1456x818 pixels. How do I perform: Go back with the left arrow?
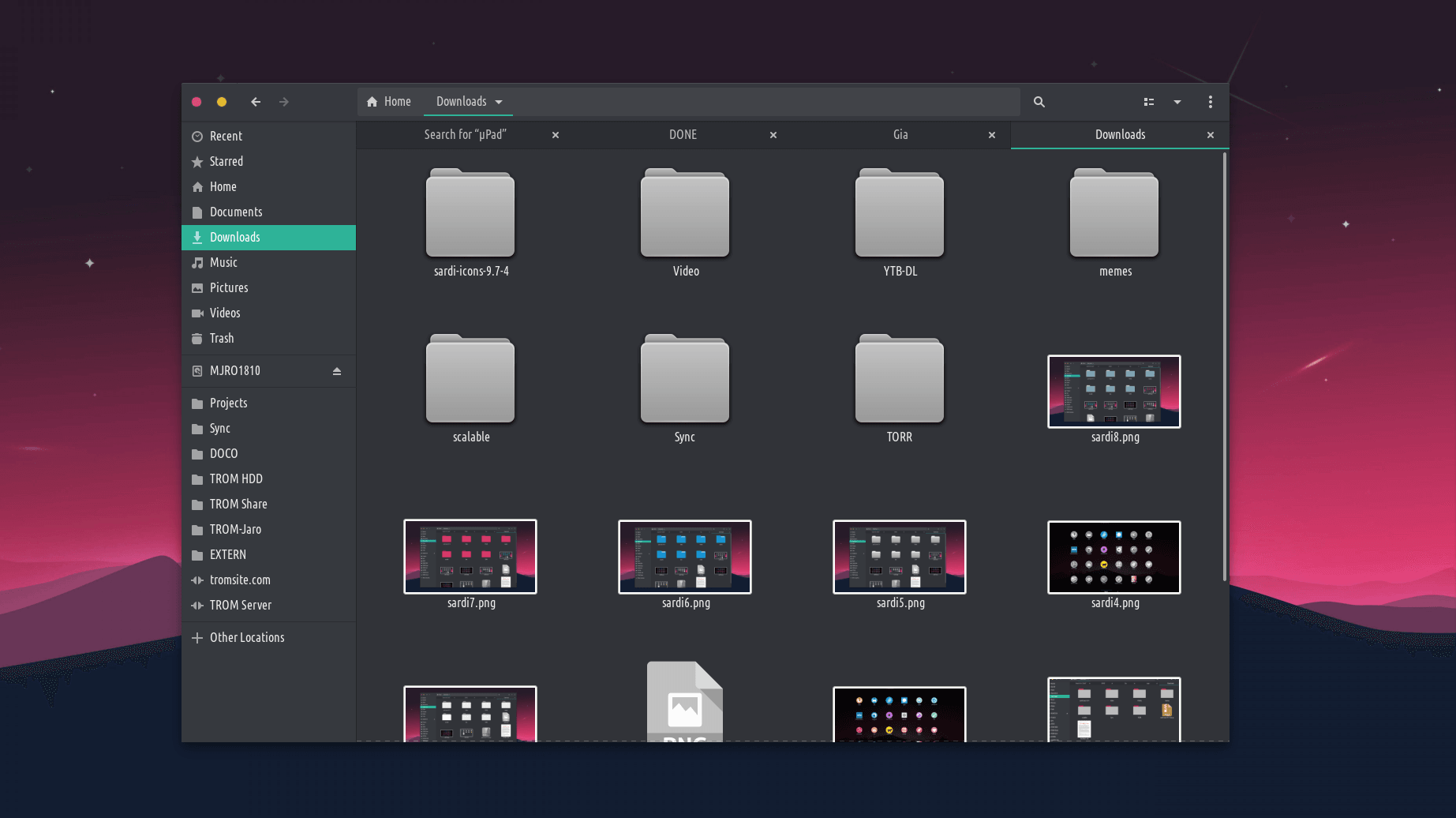pyautogui.click(x=256, y=102)
